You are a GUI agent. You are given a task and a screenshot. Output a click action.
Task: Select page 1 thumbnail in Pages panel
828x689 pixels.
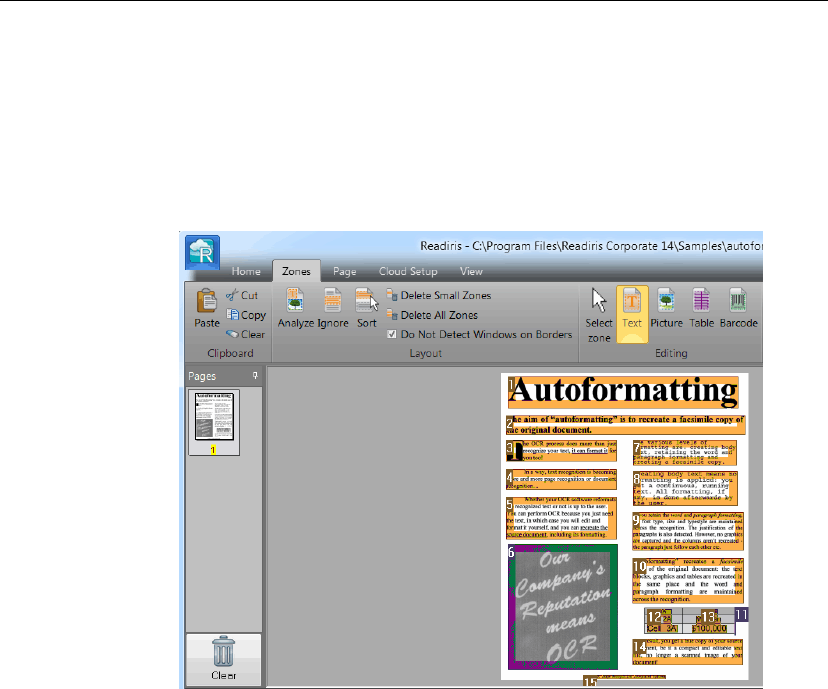214,422
